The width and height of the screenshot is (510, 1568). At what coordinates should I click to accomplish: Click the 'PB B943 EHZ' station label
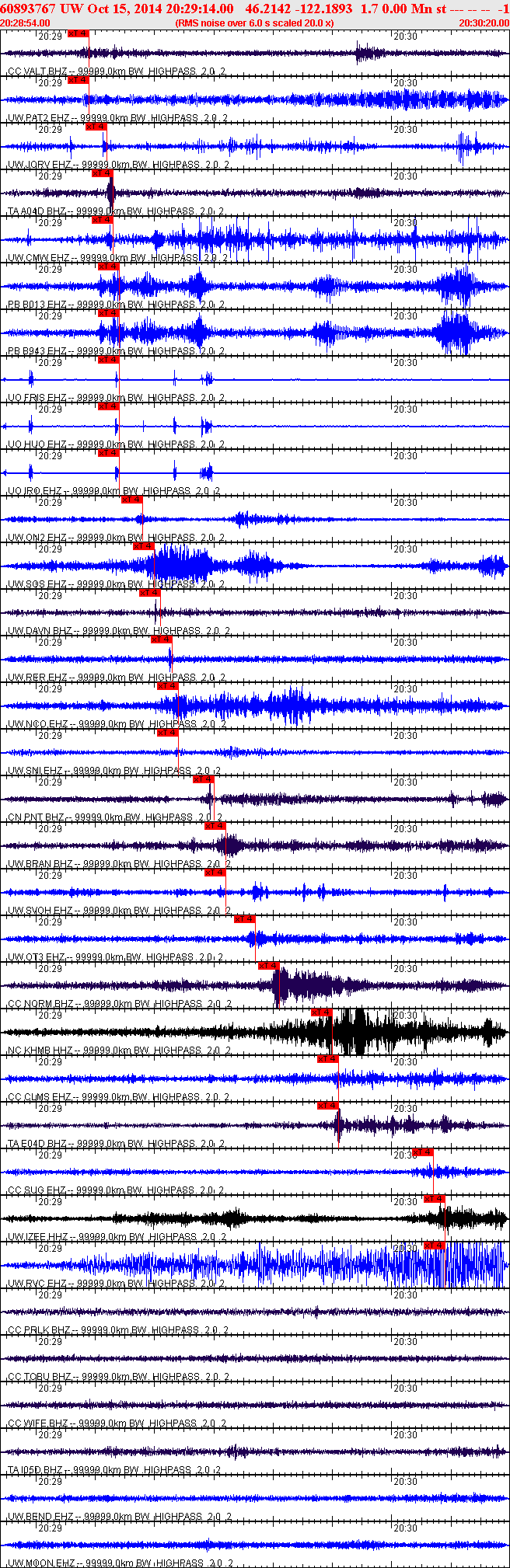pyautogui.click(x=37, y=351)
